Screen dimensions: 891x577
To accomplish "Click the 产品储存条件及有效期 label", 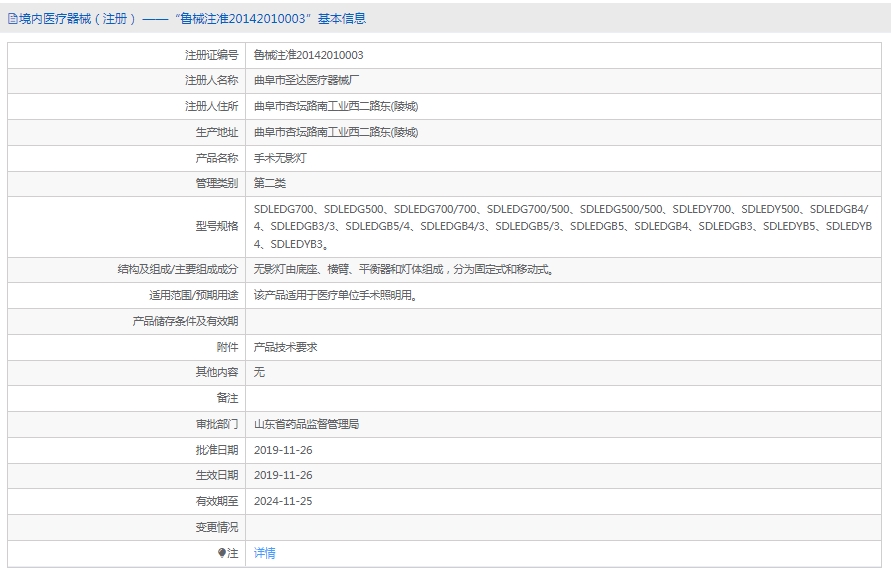I will (x=185, y=321).
